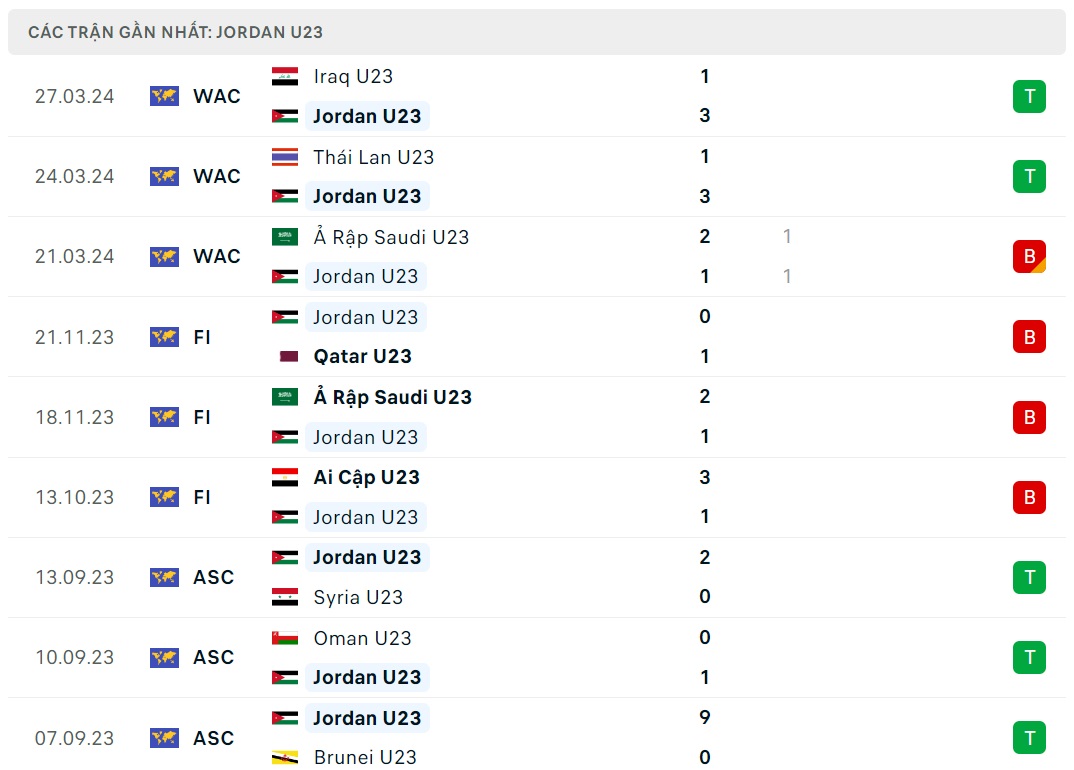Click the ASC league label for 10.09.23

(x=213, y=657)
